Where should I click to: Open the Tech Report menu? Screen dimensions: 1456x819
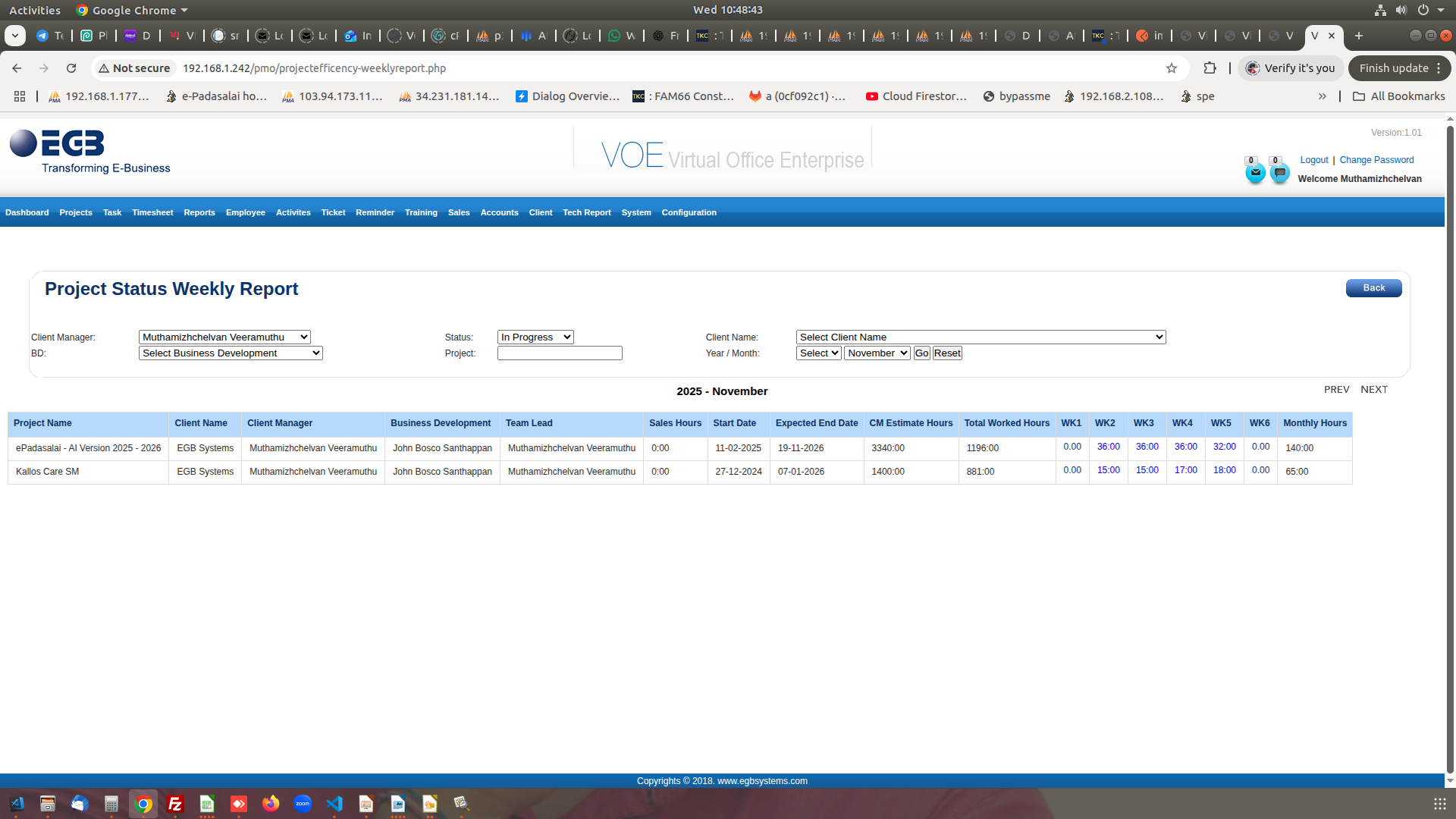tap(586, 213)
